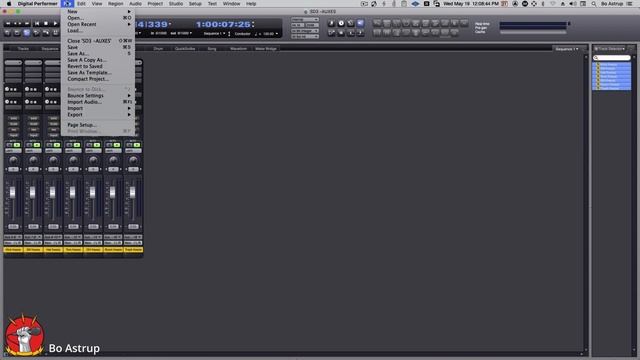Toggle the green automation button on second mixer strip
Screen dimensions: 640x360
pos(37,145)
